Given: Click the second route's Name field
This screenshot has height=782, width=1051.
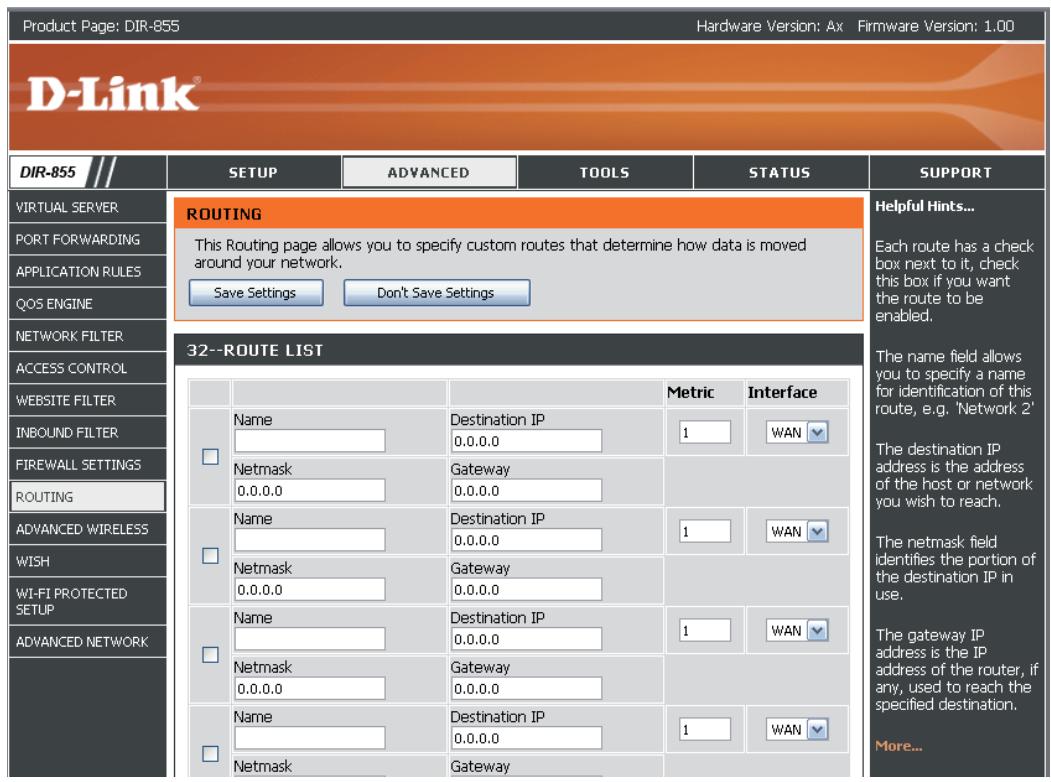Looking at the screenshot, I should (310, 540).
